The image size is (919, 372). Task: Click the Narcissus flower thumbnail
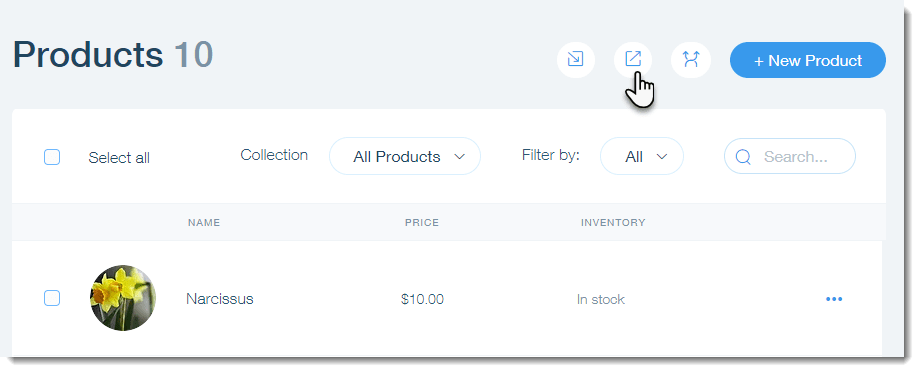(x=123, y=298)
